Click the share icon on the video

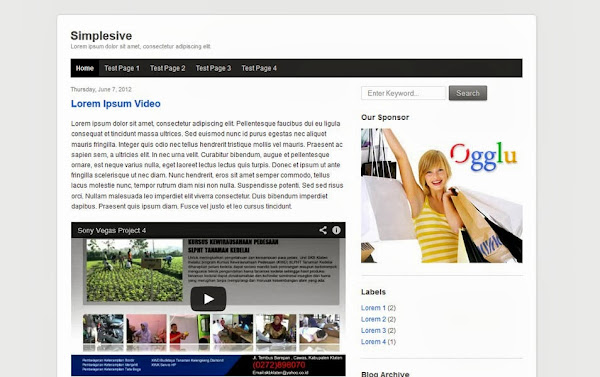323,230
